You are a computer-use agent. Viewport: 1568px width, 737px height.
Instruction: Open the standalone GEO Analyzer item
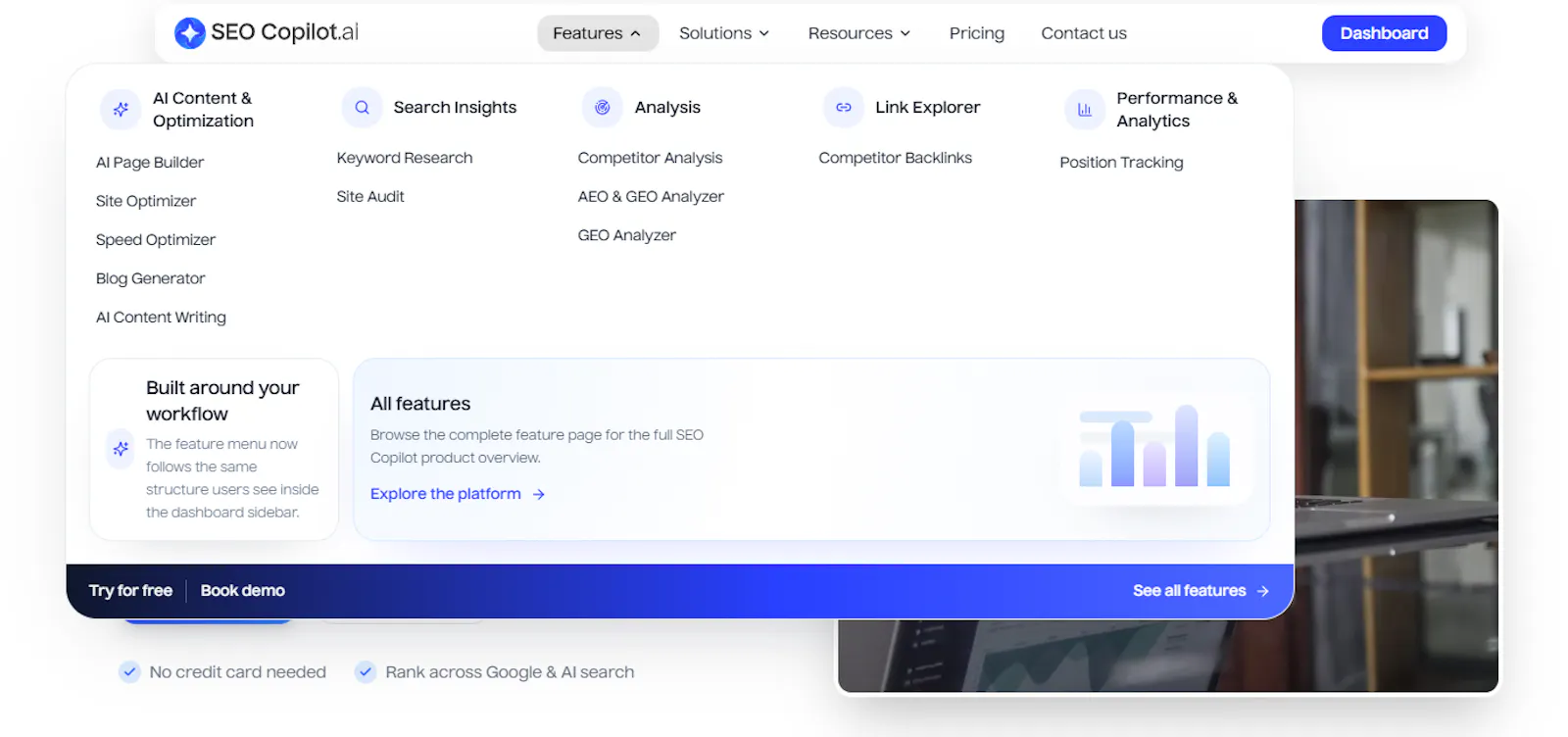627,235
